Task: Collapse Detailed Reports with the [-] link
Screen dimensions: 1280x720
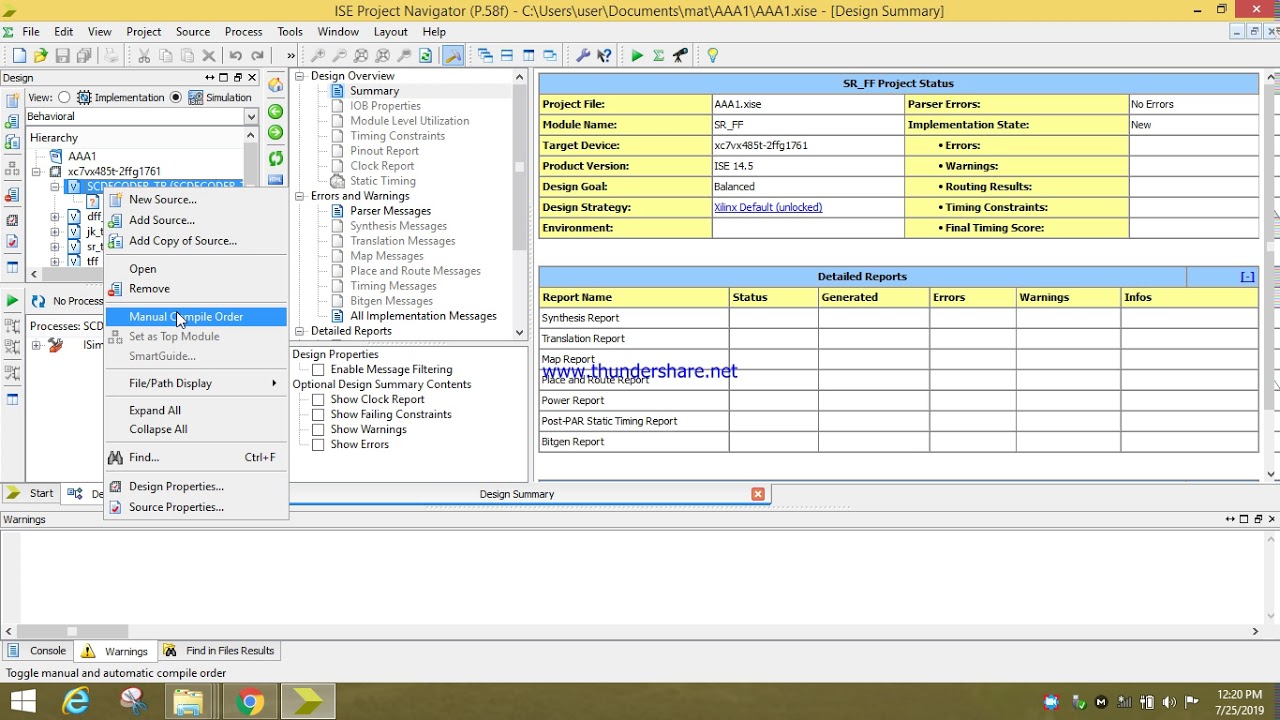Action: (x=1247, y=277)
